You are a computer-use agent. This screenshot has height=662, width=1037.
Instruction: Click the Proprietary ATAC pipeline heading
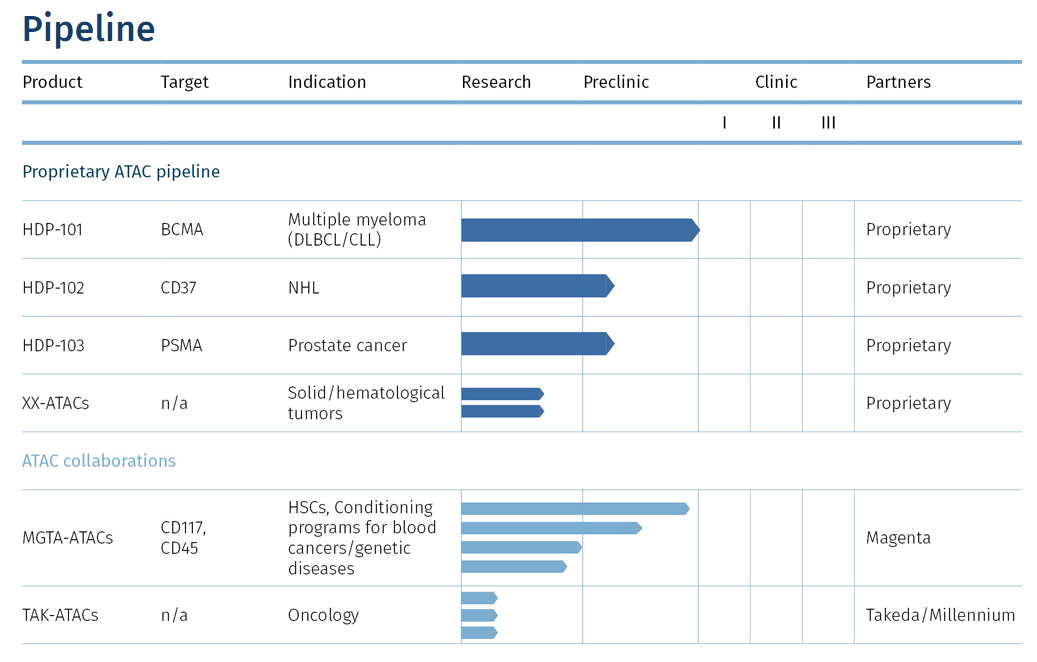click(x=121, y=172)
